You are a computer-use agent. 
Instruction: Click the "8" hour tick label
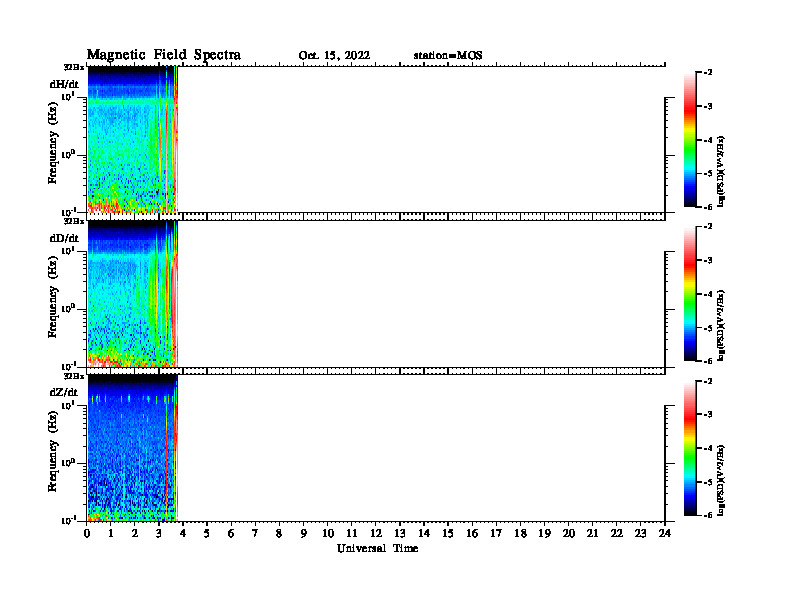point(279,533)
